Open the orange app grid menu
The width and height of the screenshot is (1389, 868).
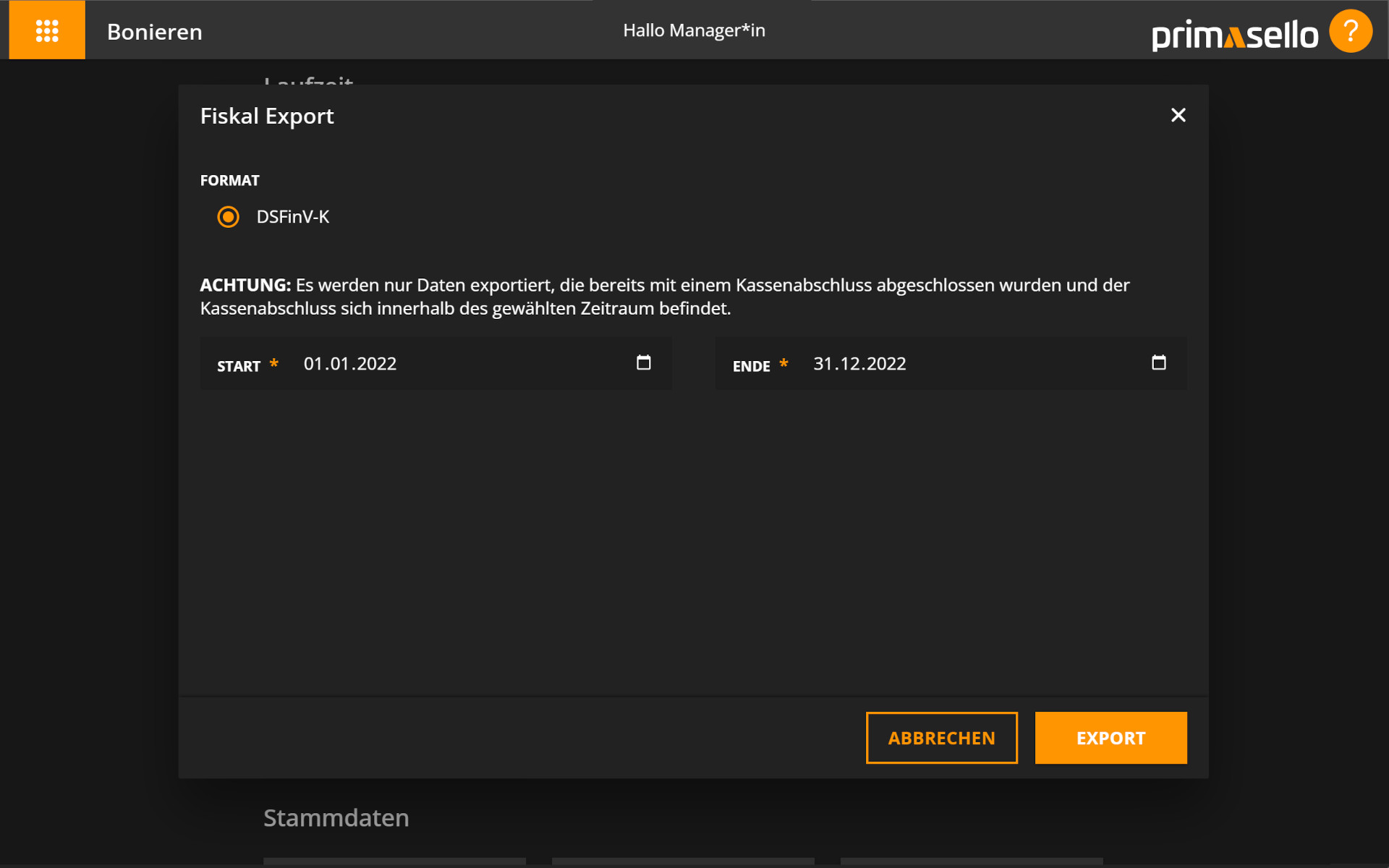tap(47, 30)
